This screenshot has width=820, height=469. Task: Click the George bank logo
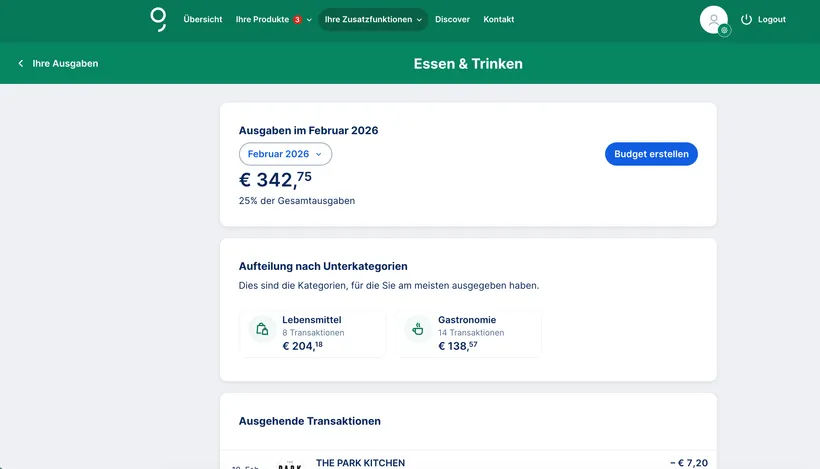[x=158, y=19]
